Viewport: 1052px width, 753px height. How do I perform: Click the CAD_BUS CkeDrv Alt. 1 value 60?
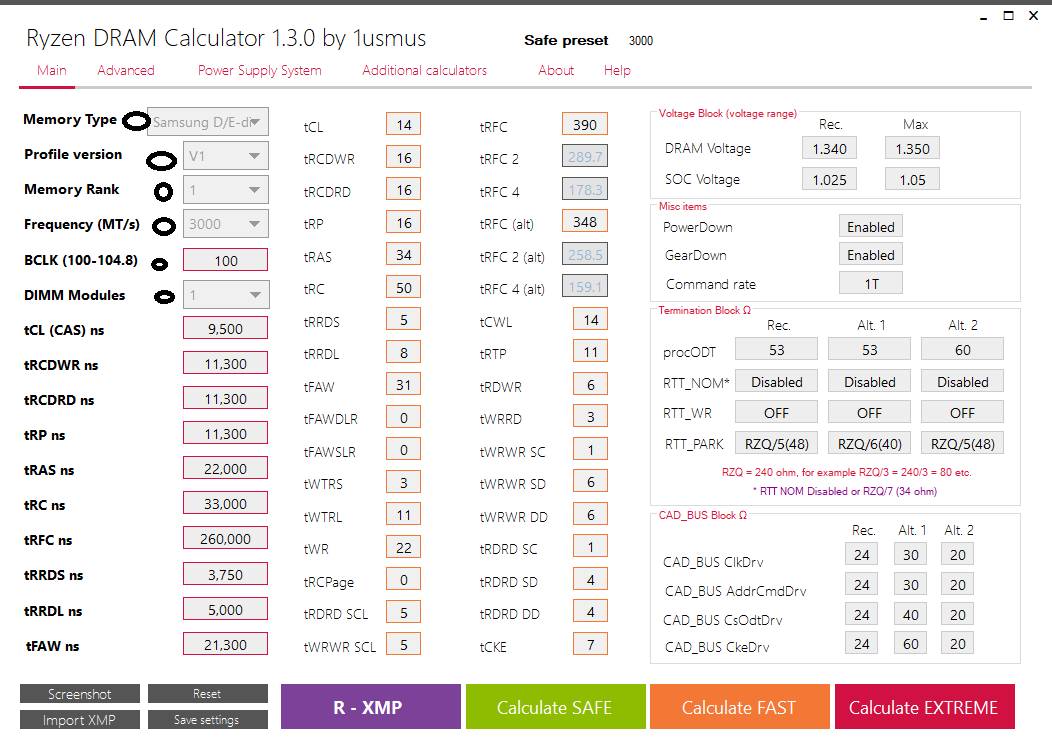[x=910, y=644]
